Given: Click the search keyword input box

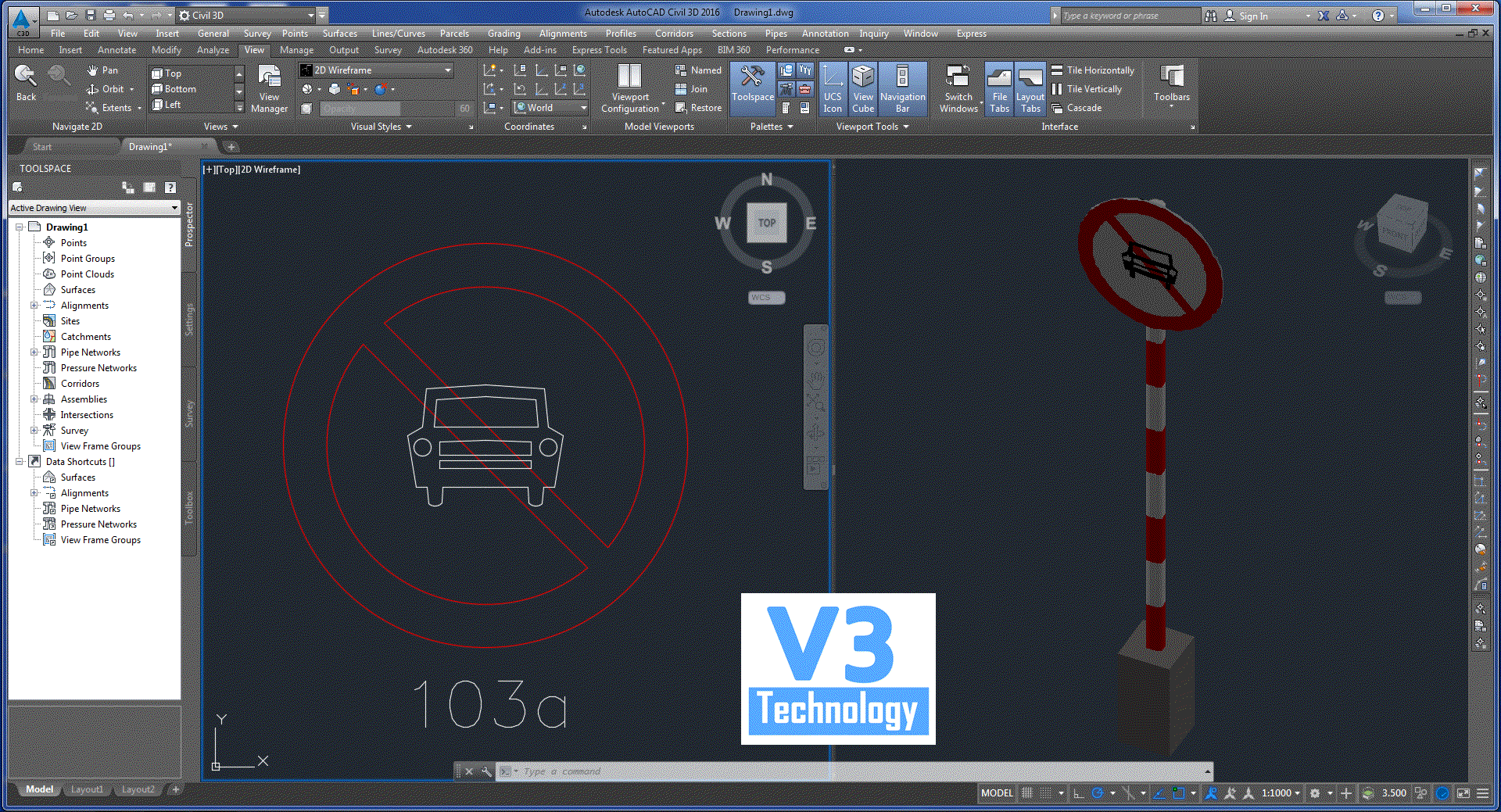Looking at the screenshot, I should [x=1129, y=16].
